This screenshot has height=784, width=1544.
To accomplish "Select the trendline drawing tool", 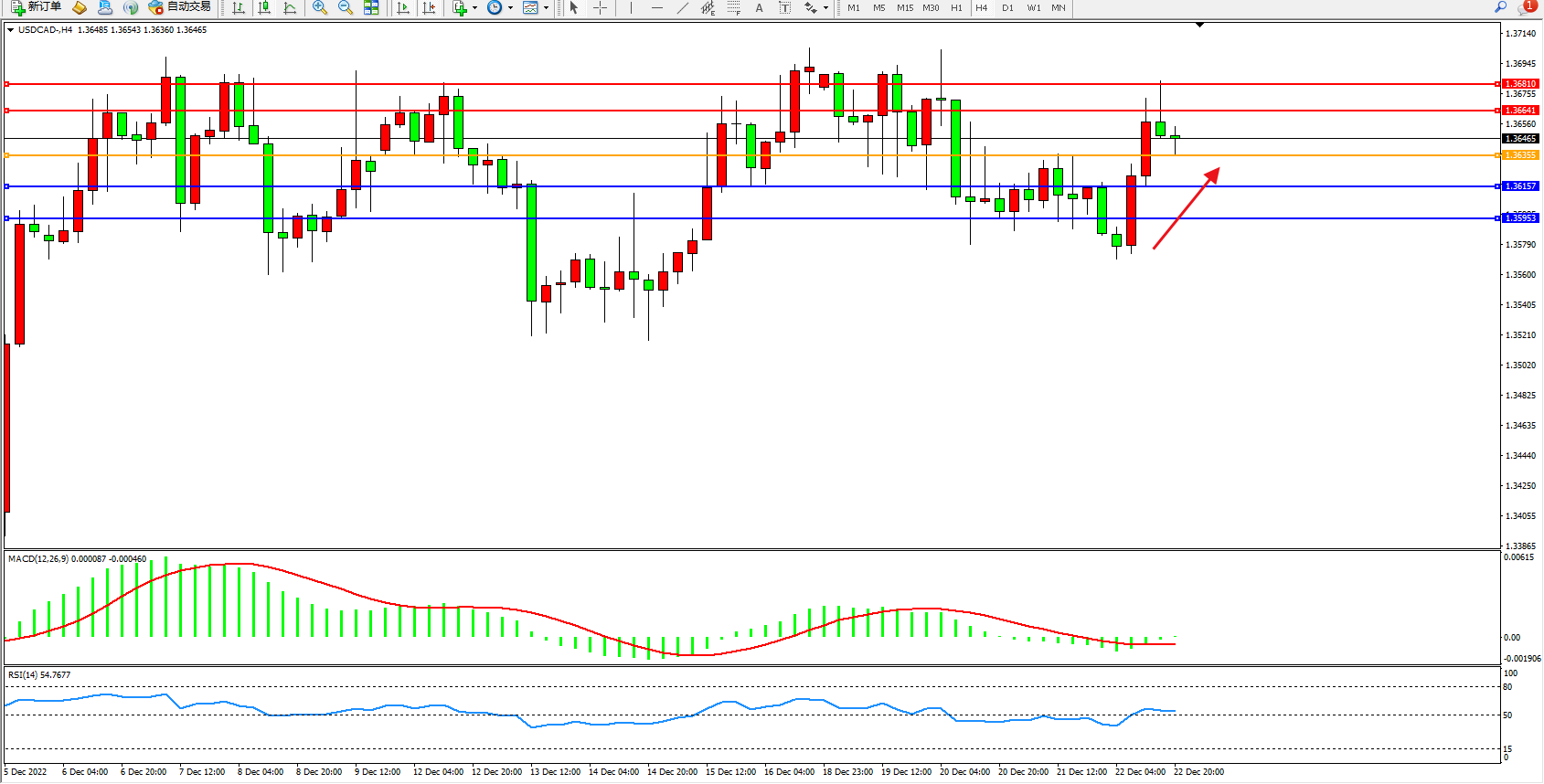I will click(x=682, y=7).
